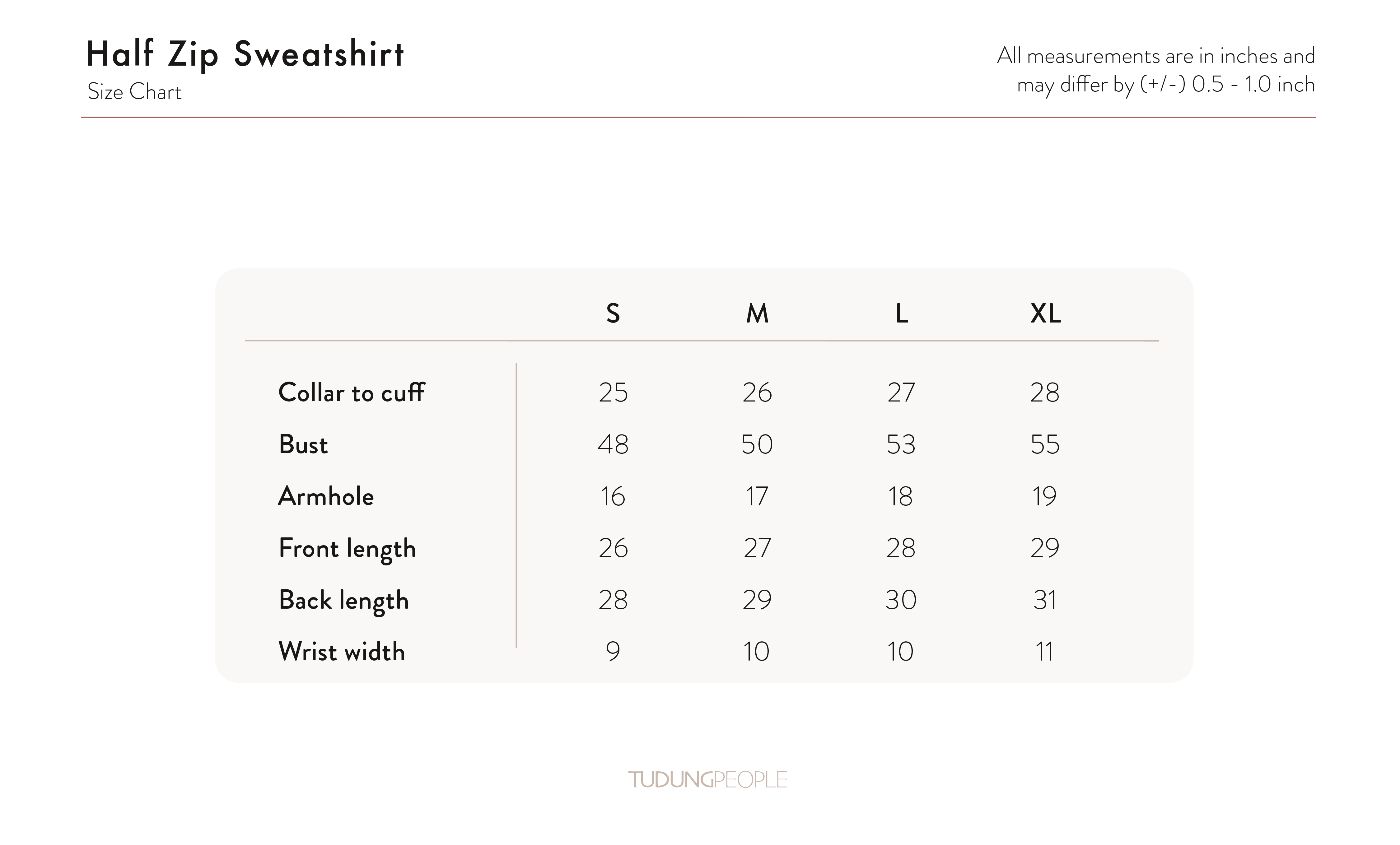Screen dimensions: 1400x845
Task: Click the Collar to cuff row label
Action: tap(351, 392)
